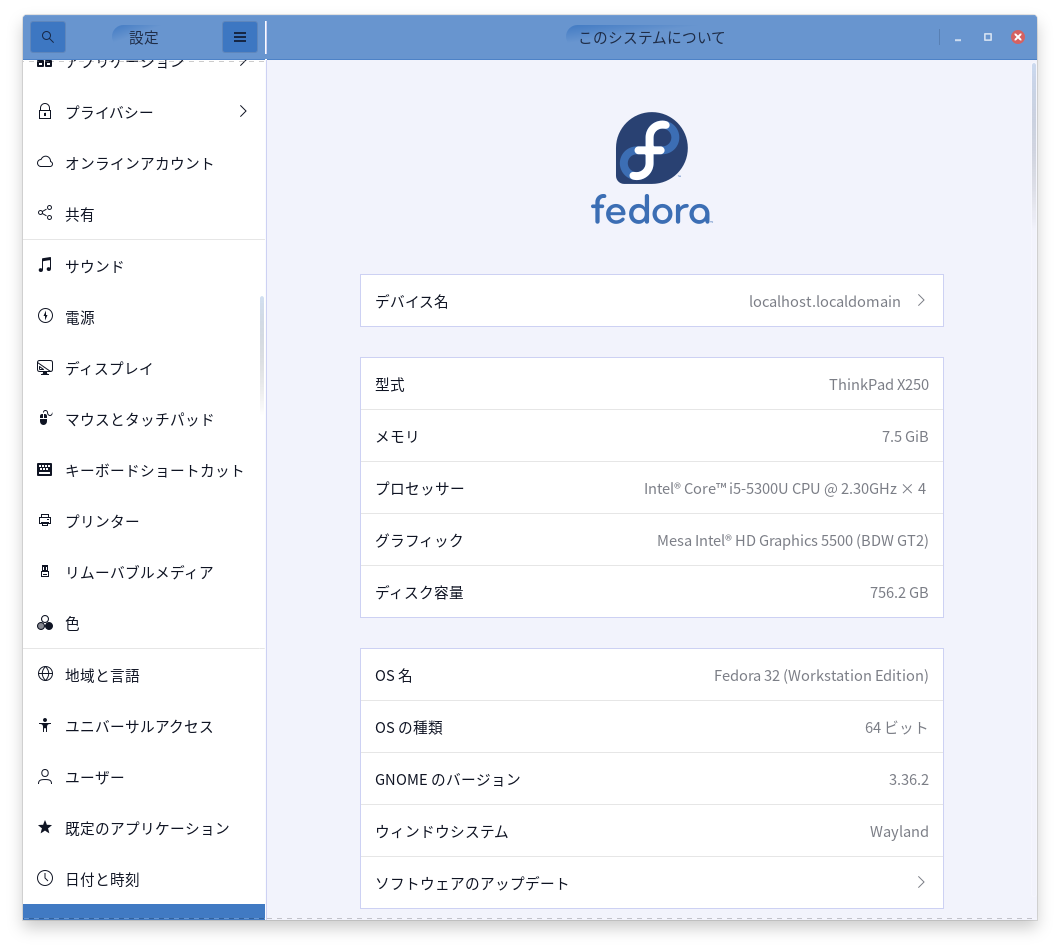Open the オンラインアカウント panel

(144, 163)
